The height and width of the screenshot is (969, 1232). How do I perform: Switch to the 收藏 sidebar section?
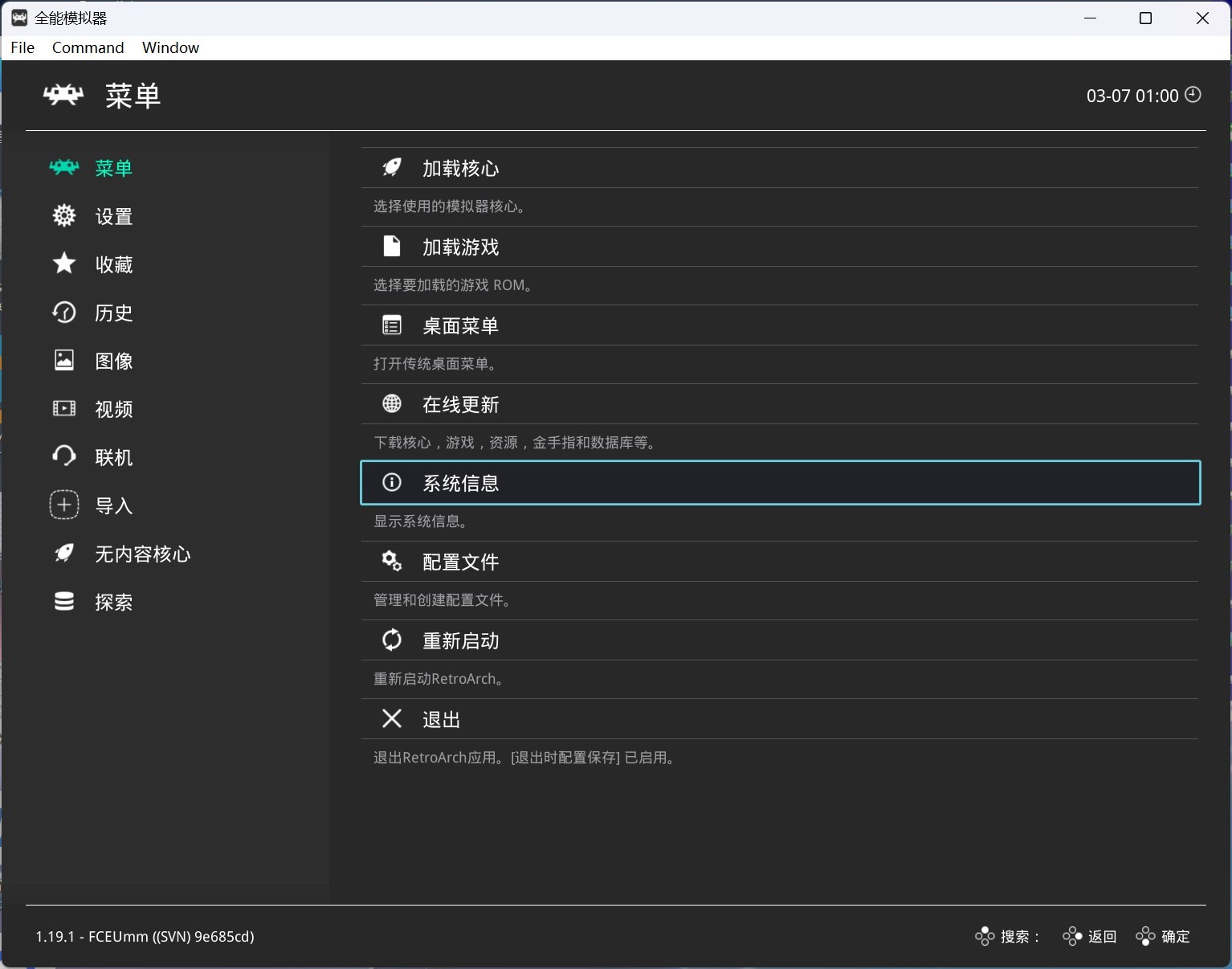coord(114,264)
